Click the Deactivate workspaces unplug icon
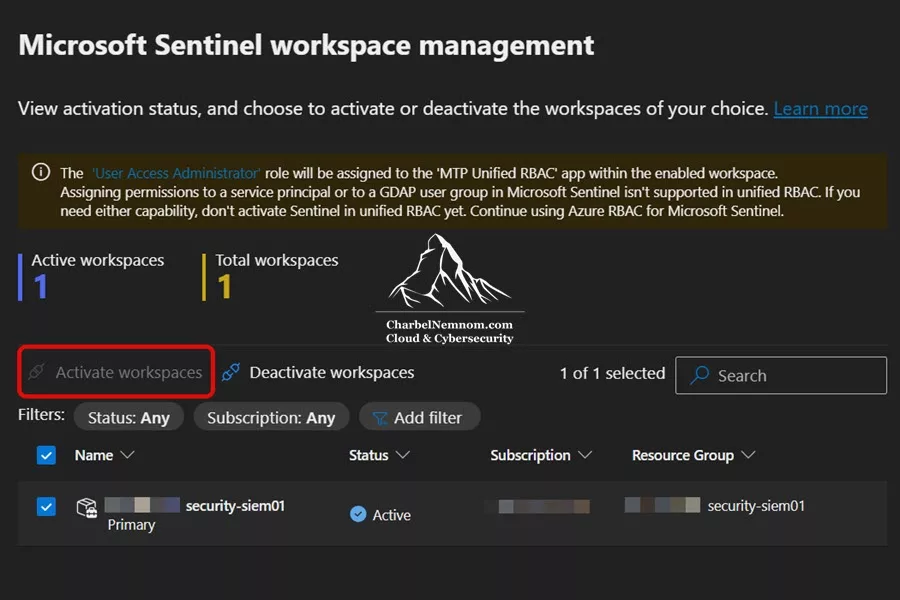900x600 pixels. click(x=231, y=371)
